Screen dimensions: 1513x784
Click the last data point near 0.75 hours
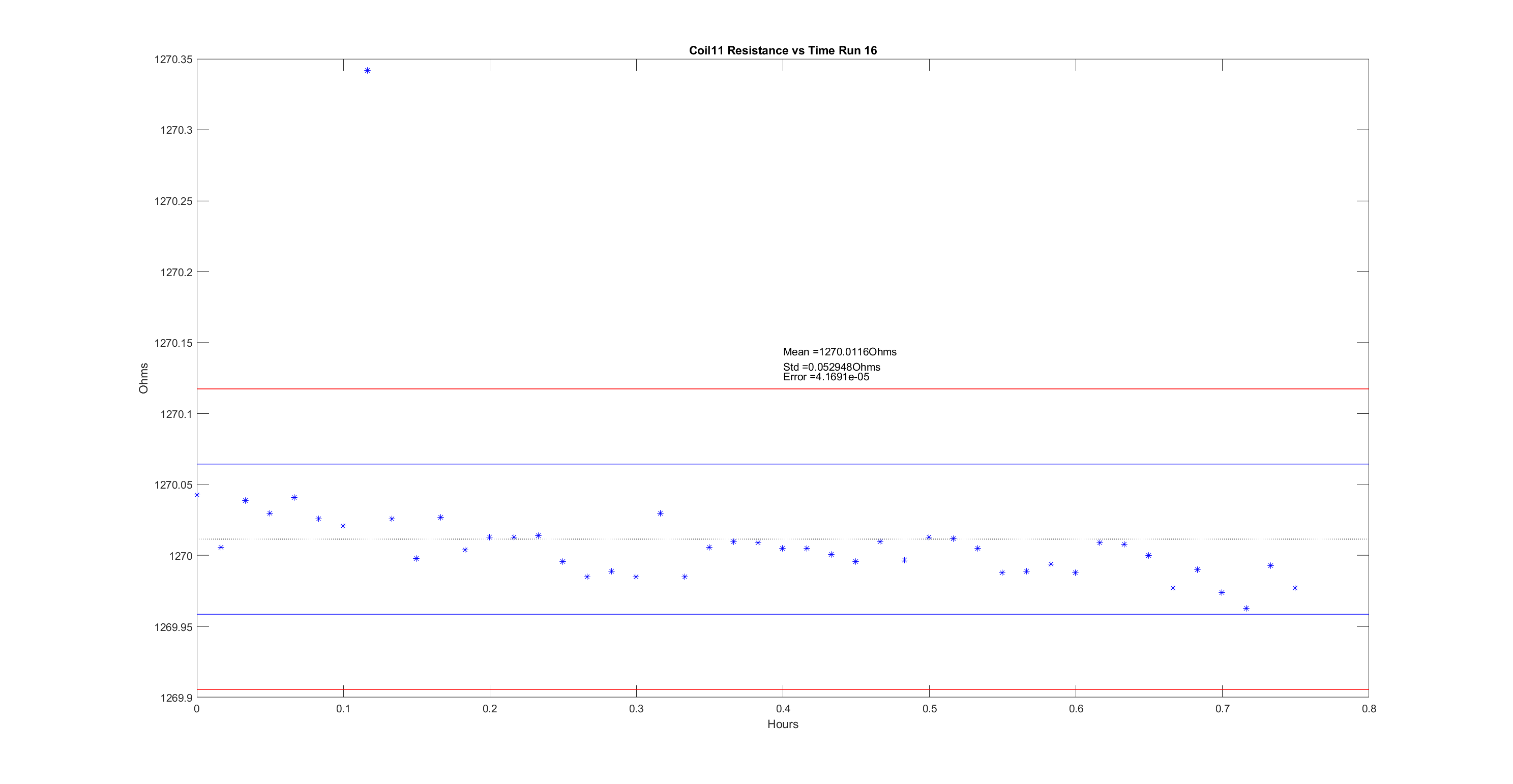pyautogui.click(x=1295, y=588)
